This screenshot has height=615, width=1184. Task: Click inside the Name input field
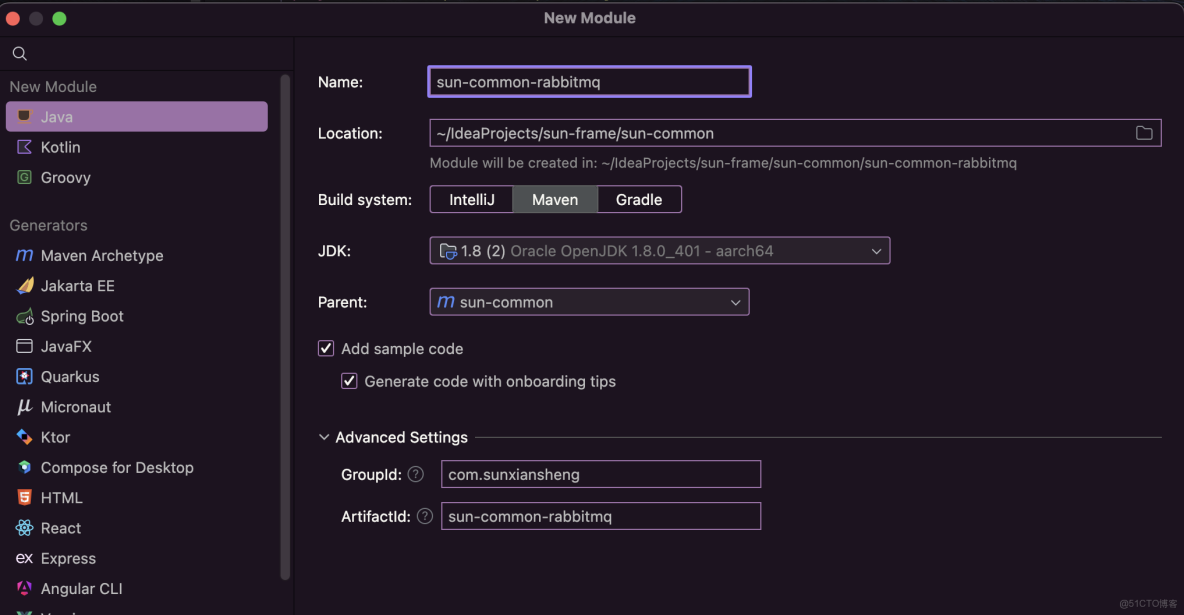click(x=589, y=81)
